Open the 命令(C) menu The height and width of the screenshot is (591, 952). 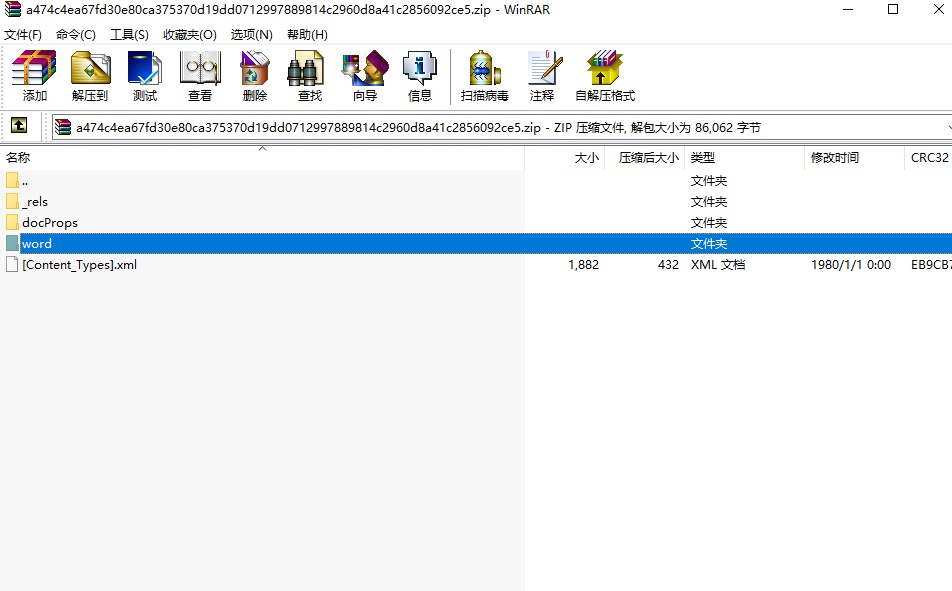pyautogui.click(x=76, y=35)
